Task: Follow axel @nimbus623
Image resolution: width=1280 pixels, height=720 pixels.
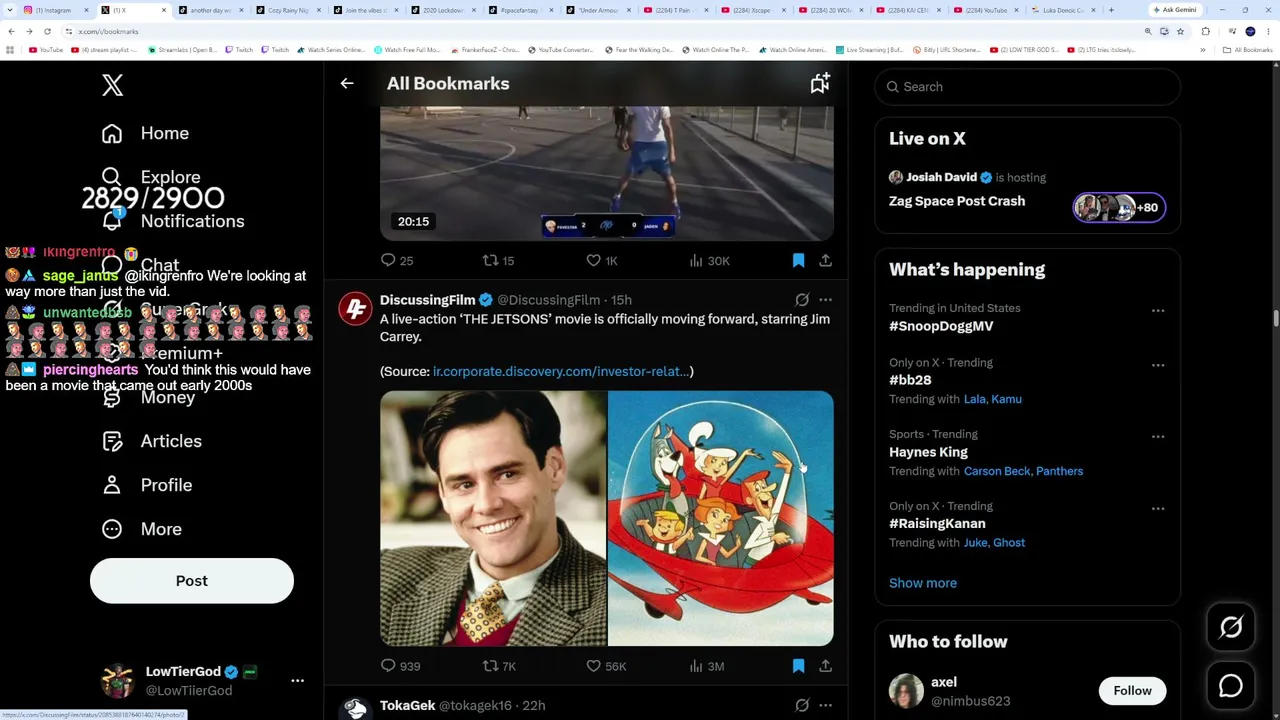Action: [1132, 691]
